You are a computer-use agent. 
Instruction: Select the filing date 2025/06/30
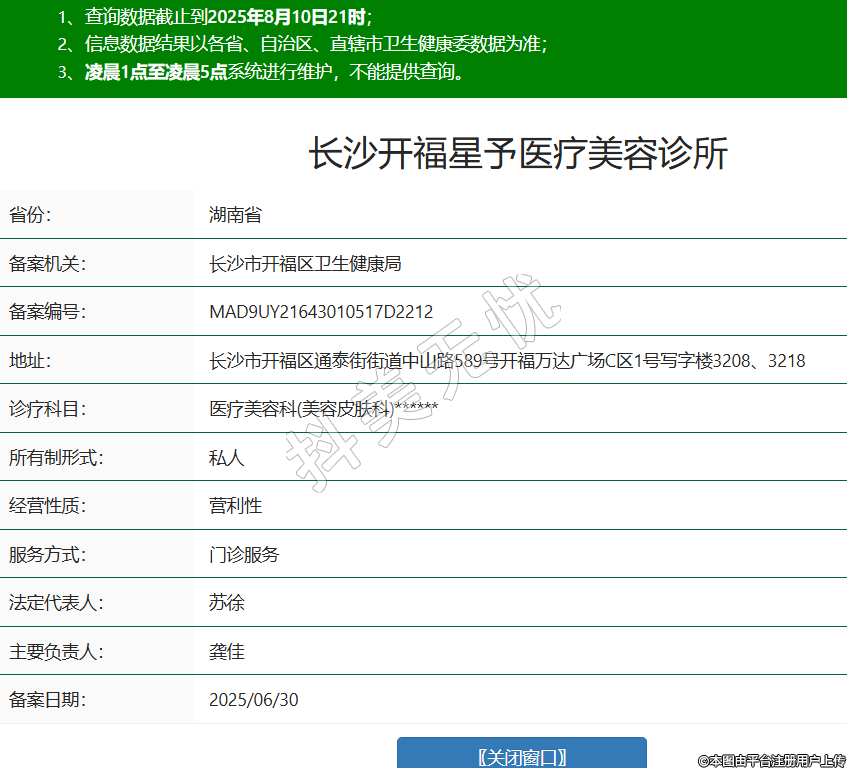tap(253, 700)
